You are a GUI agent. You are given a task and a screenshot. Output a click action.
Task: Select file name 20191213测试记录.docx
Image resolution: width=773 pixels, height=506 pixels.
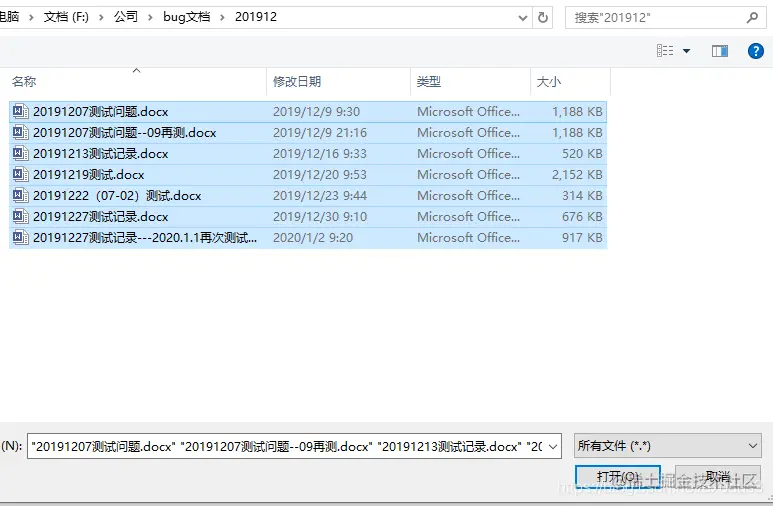tap(101, 154)
